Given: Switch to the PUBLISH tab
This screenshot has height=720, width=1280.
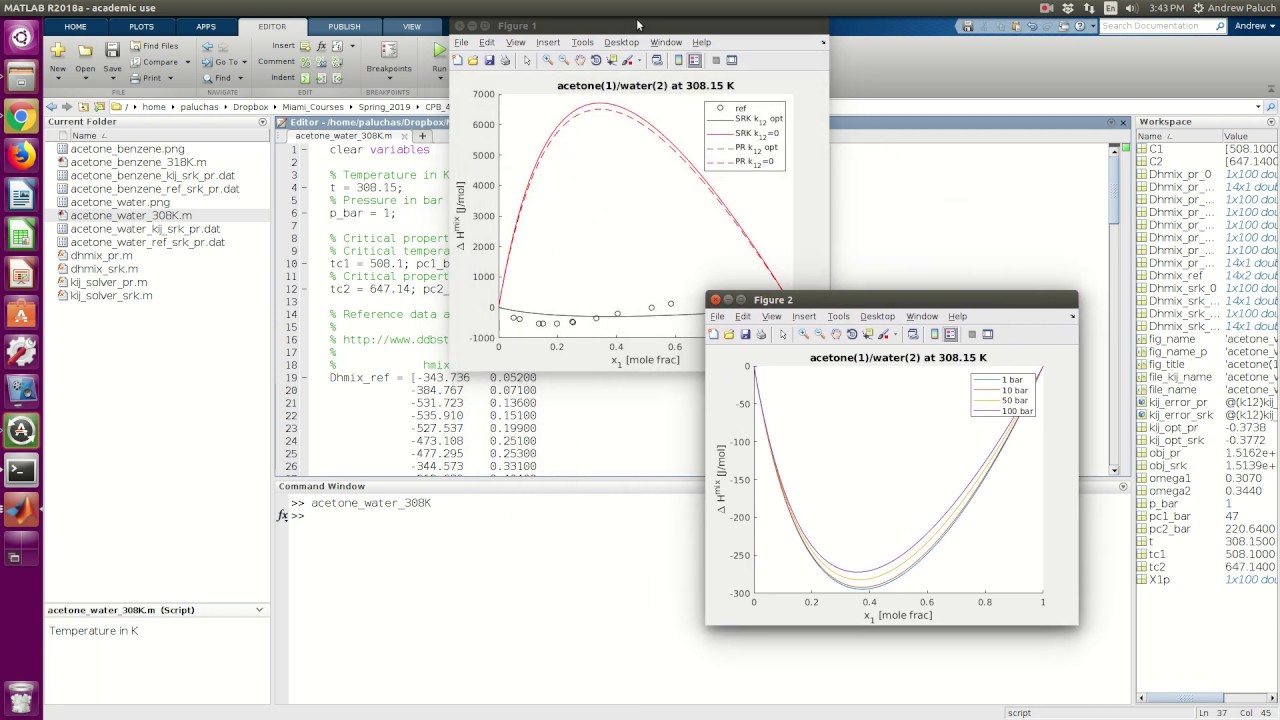Looking at the screenshot, I should point(344,27).
